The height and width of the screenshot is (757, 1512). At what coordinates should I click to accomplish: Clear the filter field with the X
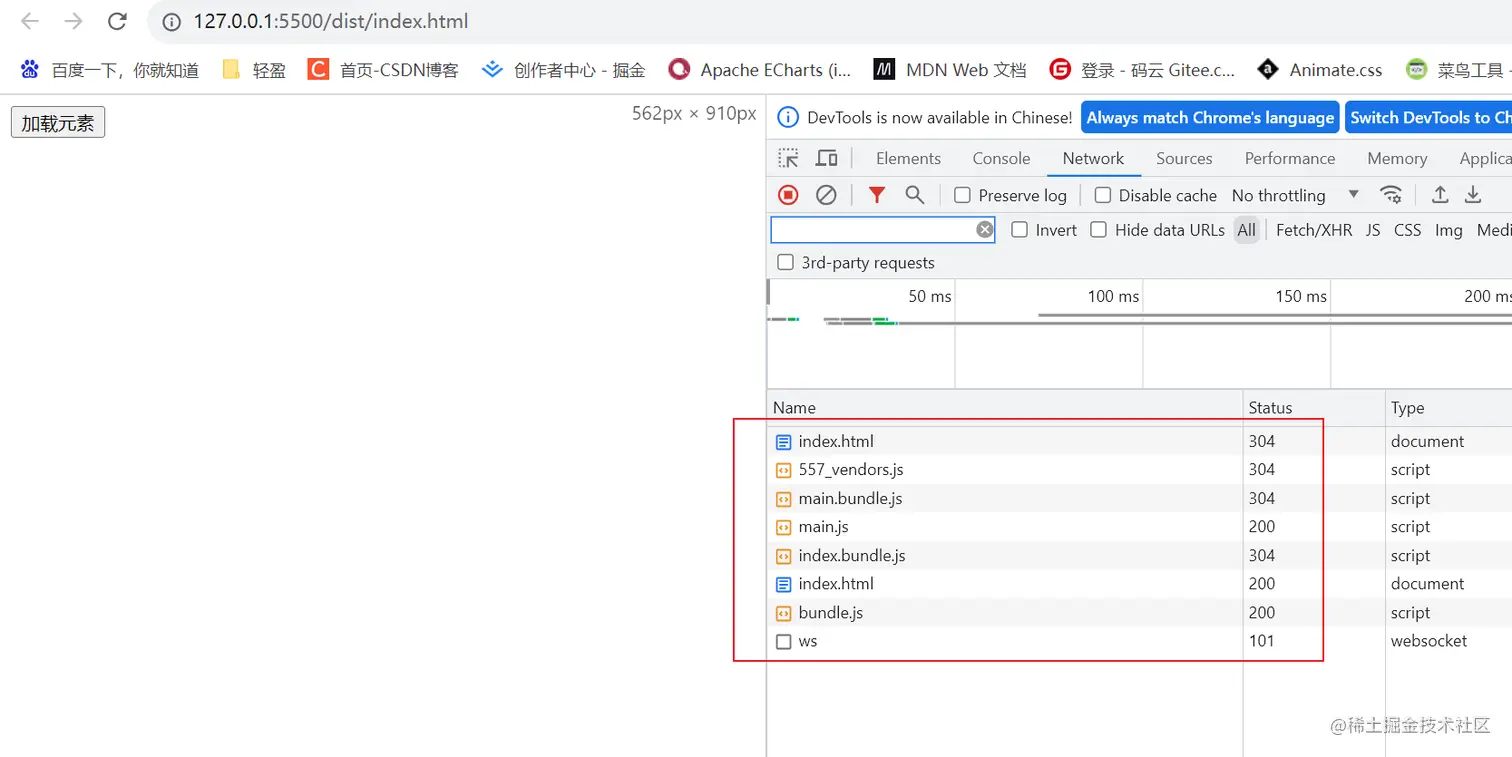click(x=985, y=230)
